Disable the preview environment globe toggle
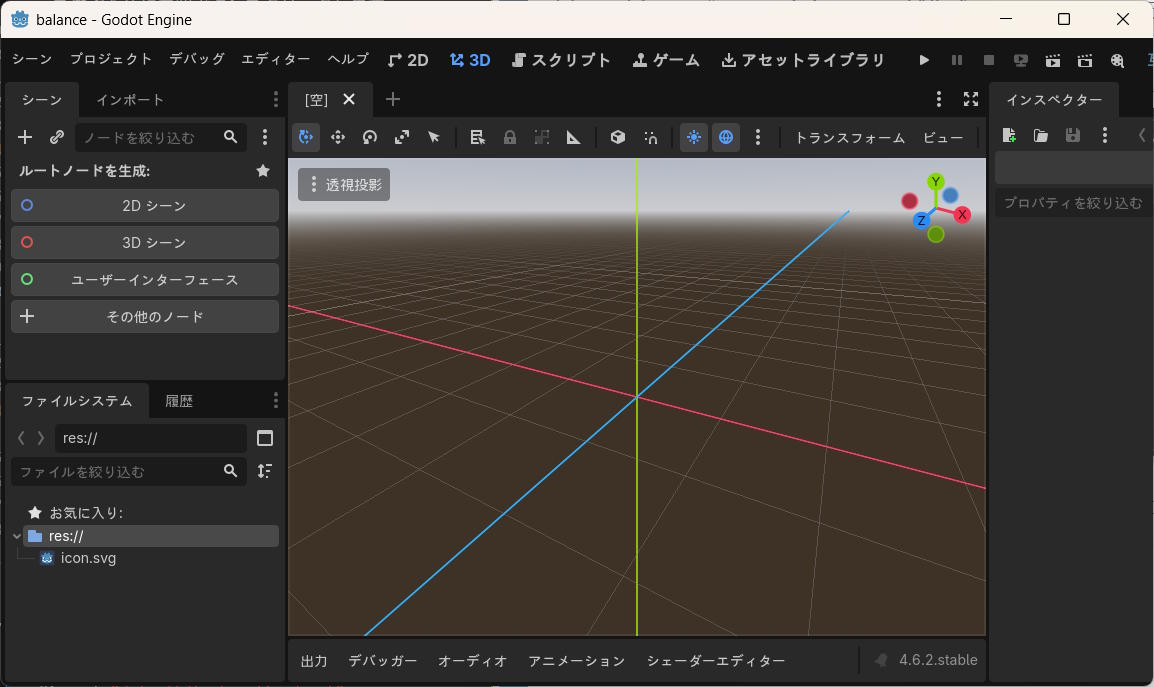 coord(726,137)
